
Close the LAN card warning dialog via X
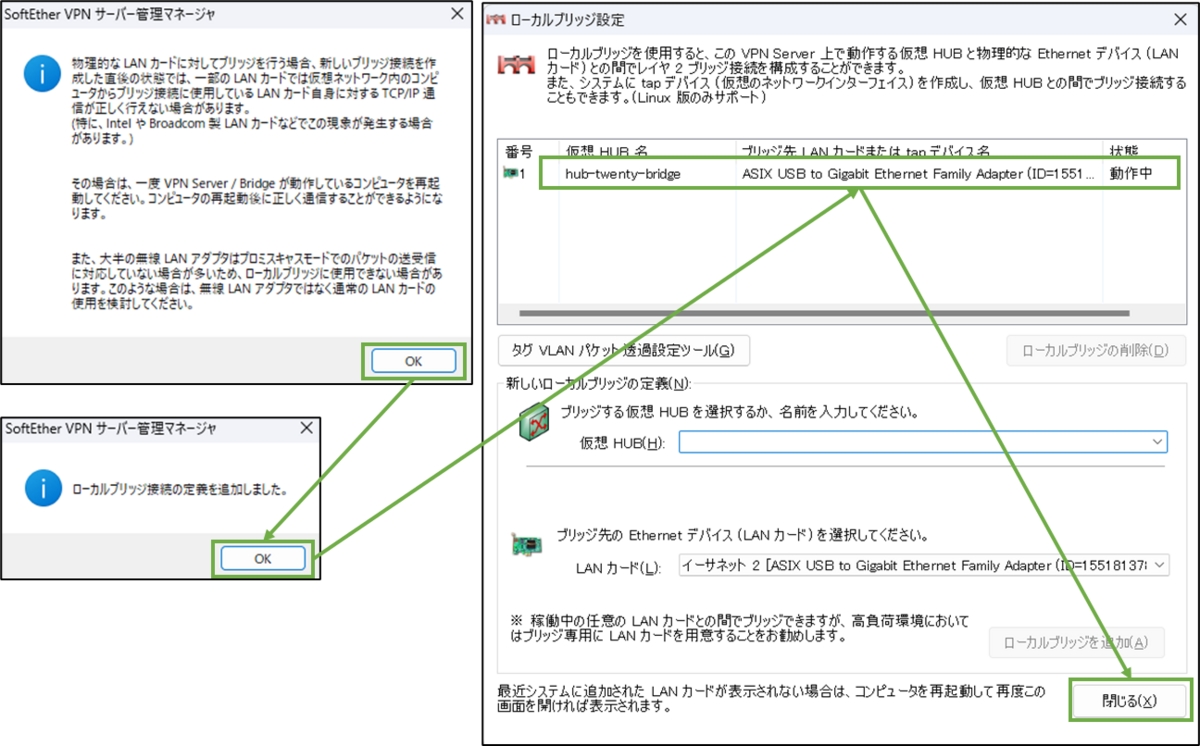[457, 14]
